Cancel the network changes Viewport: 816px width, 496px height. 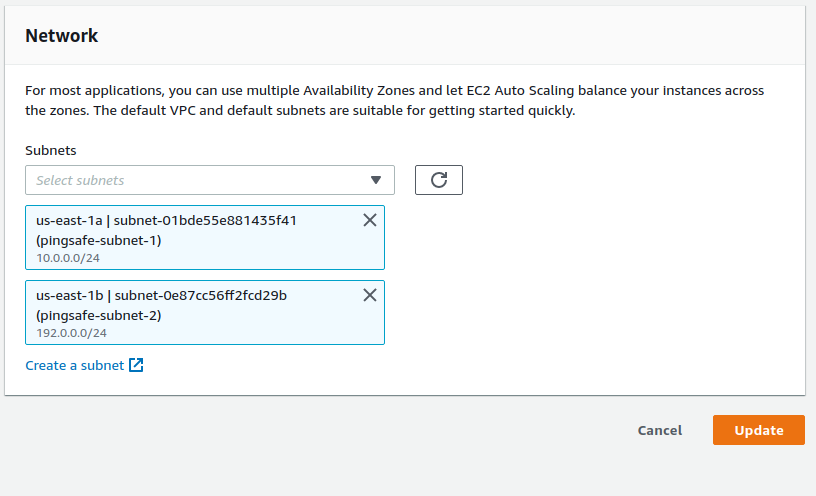pyautogui.click(x=659, y=430)
